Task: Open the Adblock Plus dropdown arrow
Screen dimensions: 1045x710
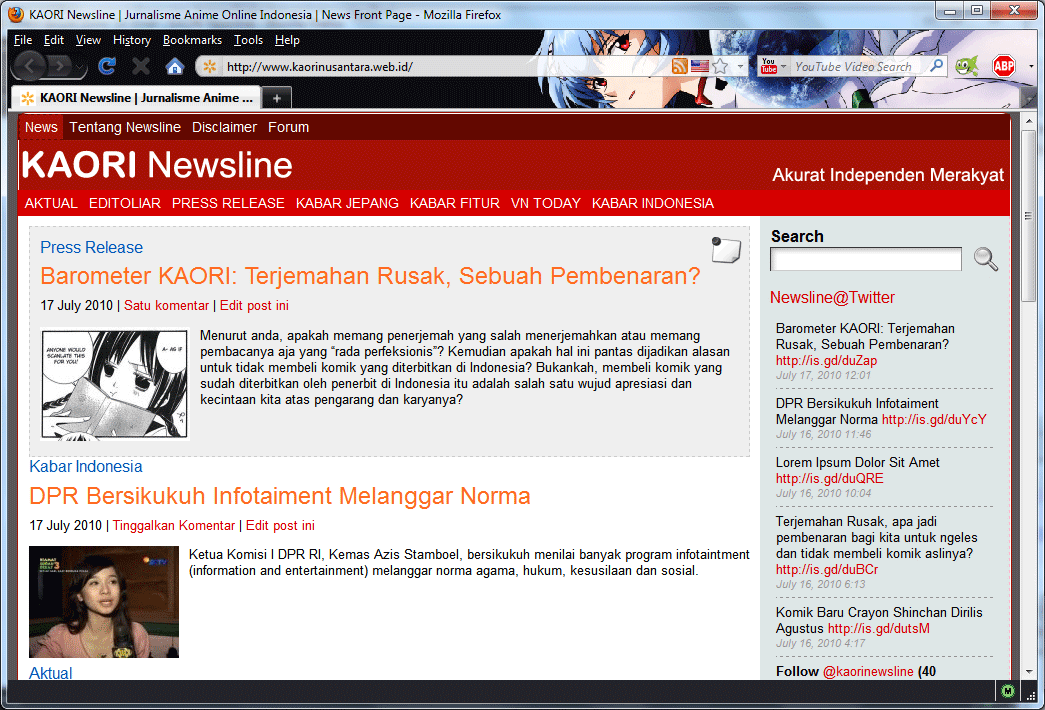Action: tap(1031, 66)
